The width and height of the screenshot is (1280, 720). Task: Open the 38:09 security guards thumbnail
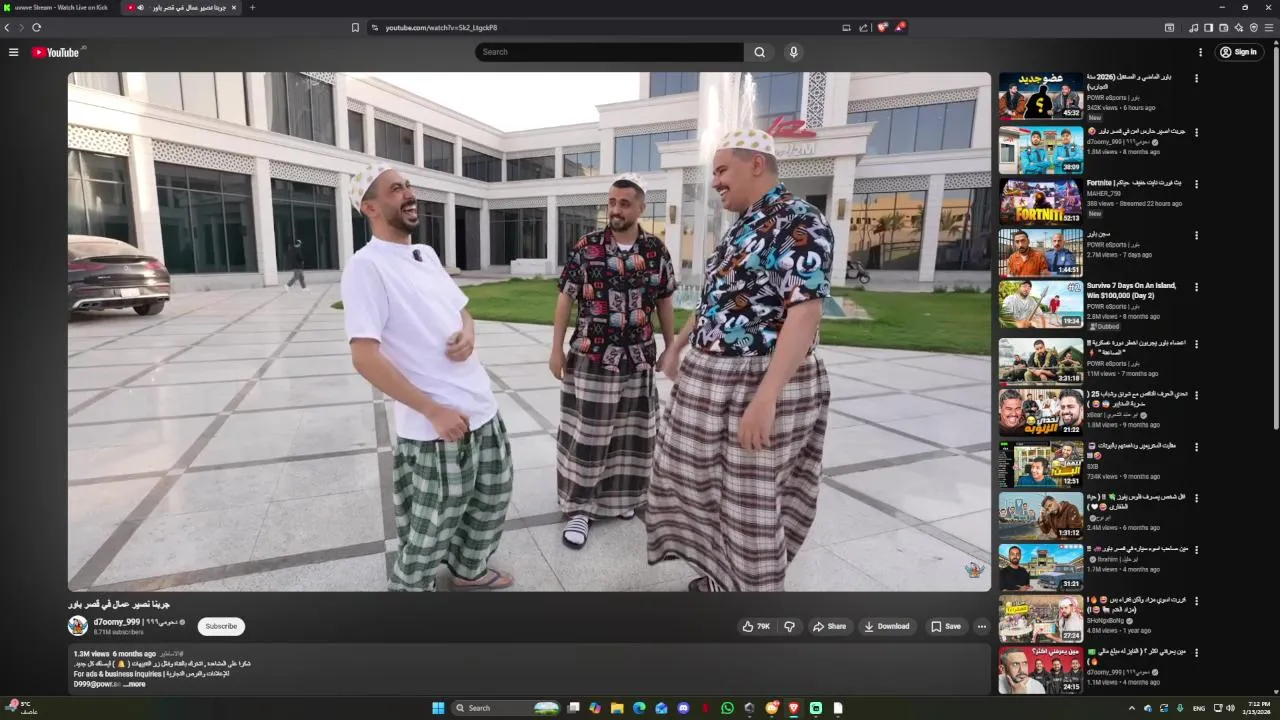point(1040,149)
